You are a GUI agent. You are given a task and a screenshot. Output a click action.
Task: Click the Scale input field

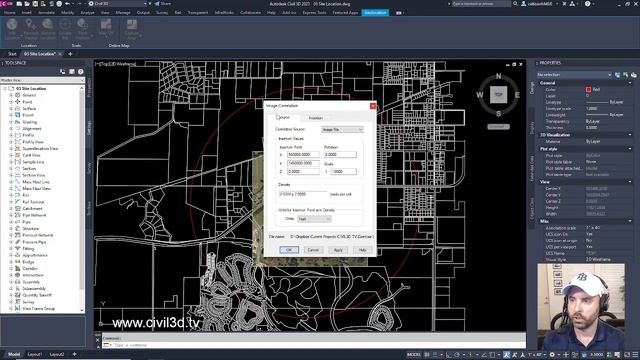pyautogui.click(x=343, y=172)
